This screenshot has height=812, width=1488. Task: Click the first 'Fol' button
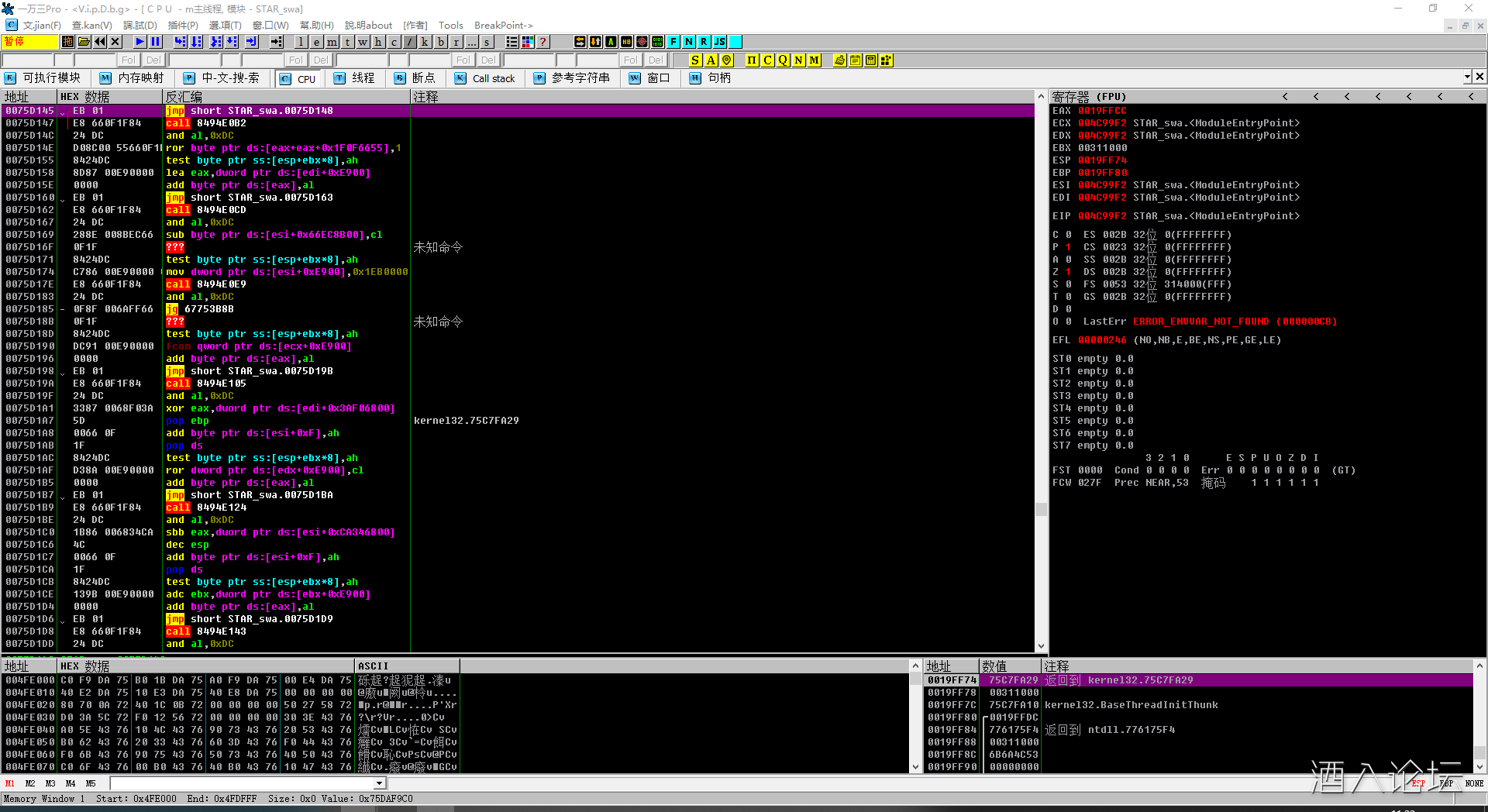pyautogui.click(x=128, y=60)
